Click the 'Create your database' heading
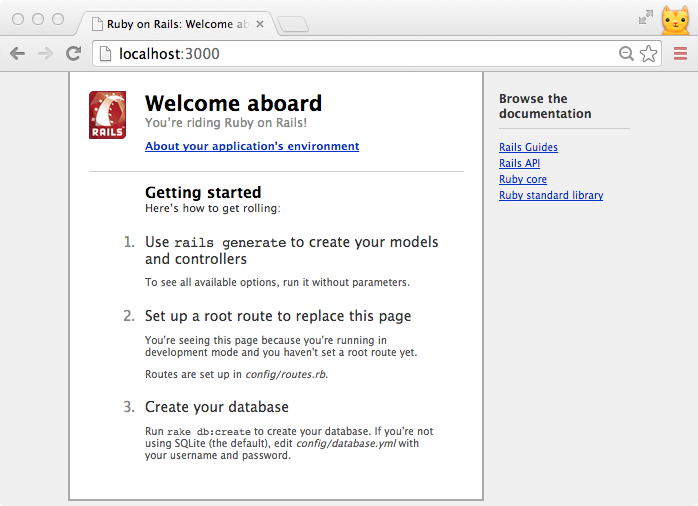The width and height of the screenshot is (698, 506). 217,407
